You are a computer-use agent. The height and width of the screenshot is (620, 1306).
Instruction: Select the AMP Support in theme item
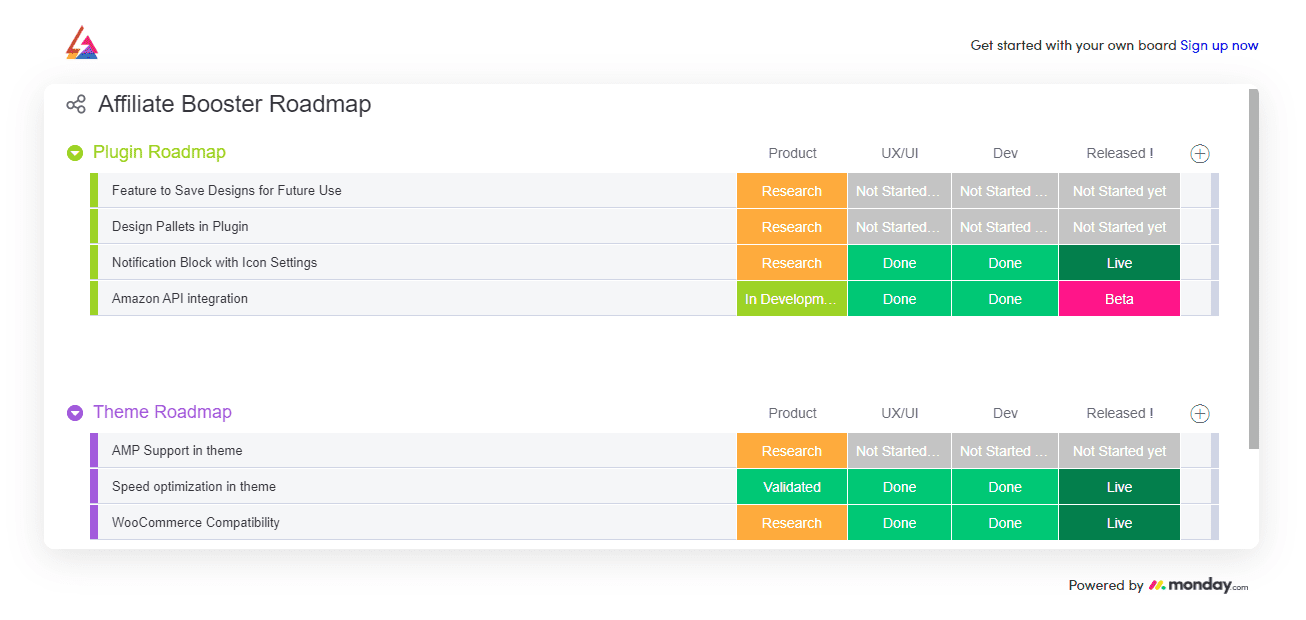(177, 451)
